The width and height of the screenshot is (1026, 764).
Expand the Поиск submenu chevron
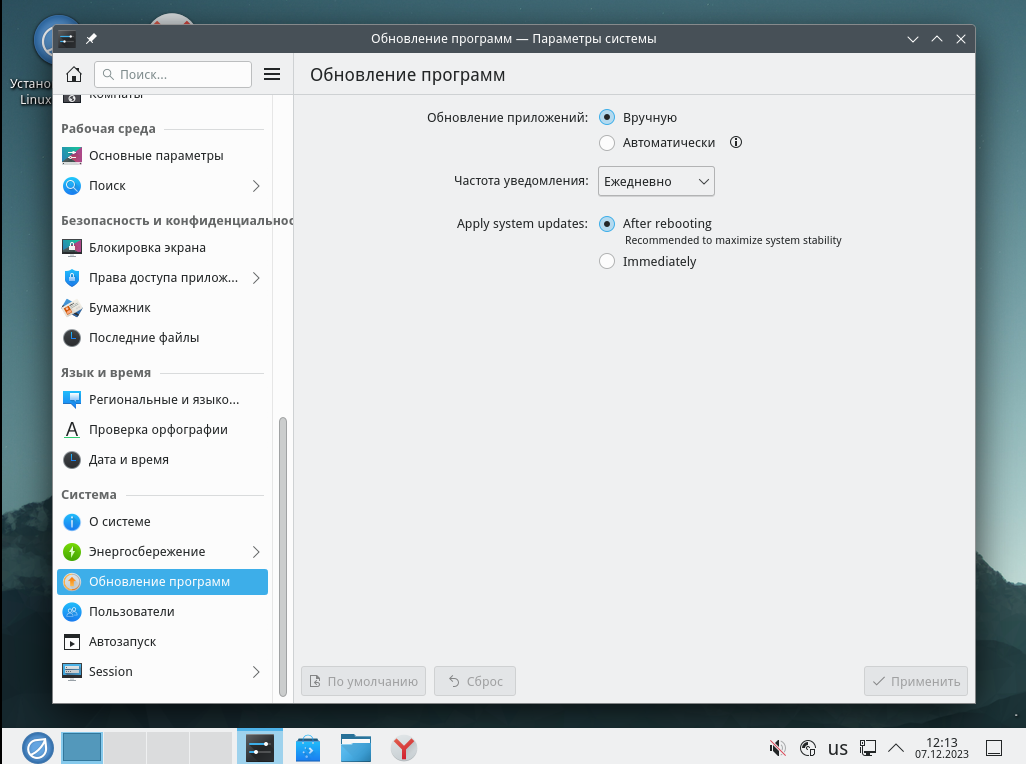(256, 186)
